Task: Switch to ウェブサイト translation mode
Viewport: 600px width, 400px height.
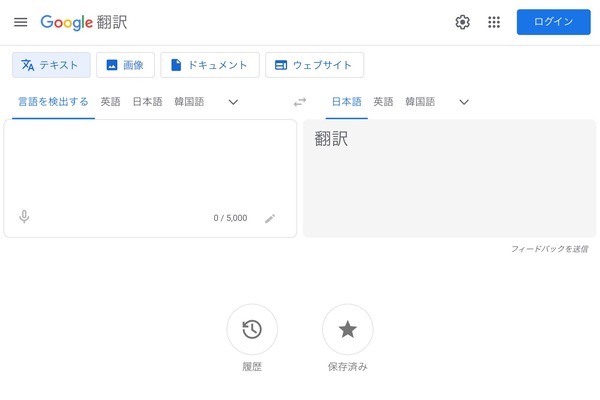Action: point(315,65)
